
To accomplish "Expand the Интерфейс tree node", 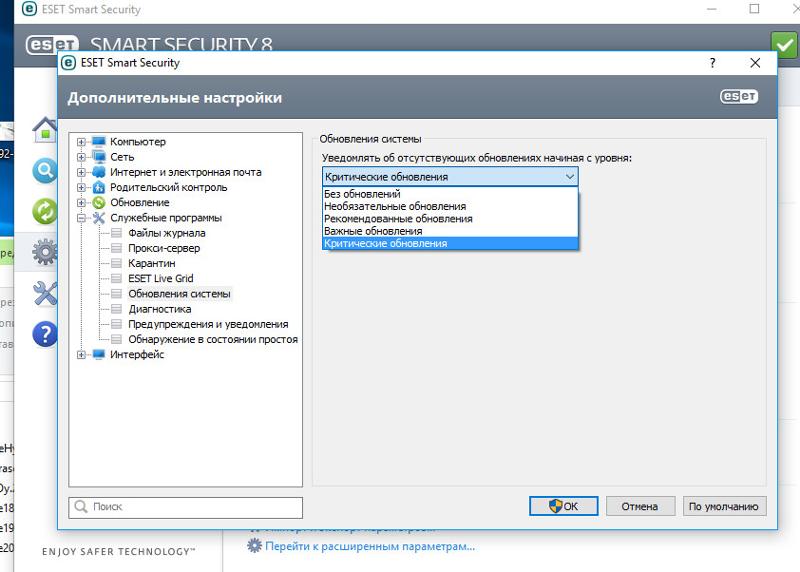I will [x=81, y=354].
